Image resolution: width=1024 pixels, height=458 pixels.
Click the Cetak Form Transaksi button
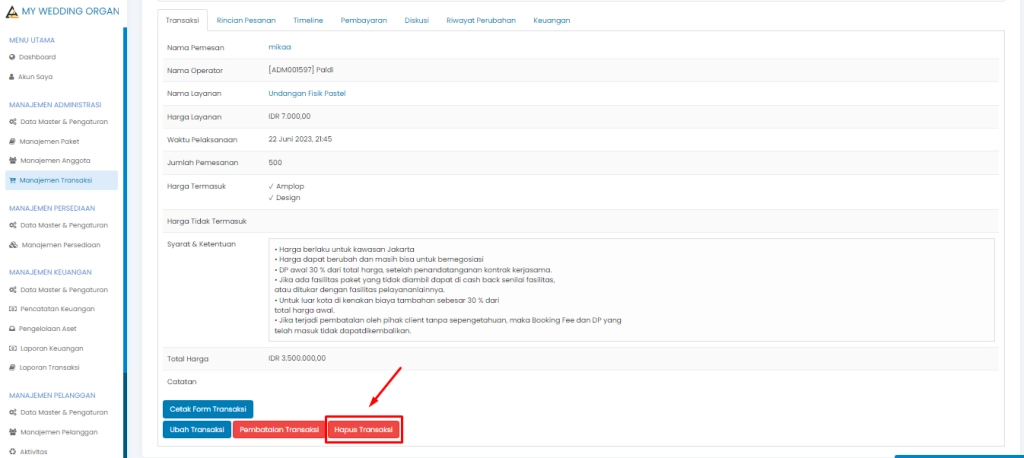pos(208,409)
